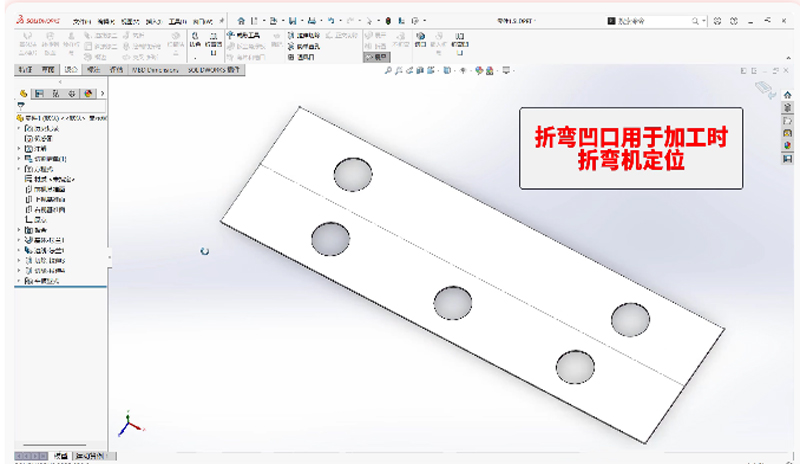800x464 pixels.
Task: Expand the 切割清单(1) tree node
Action: tap(19, 159)
